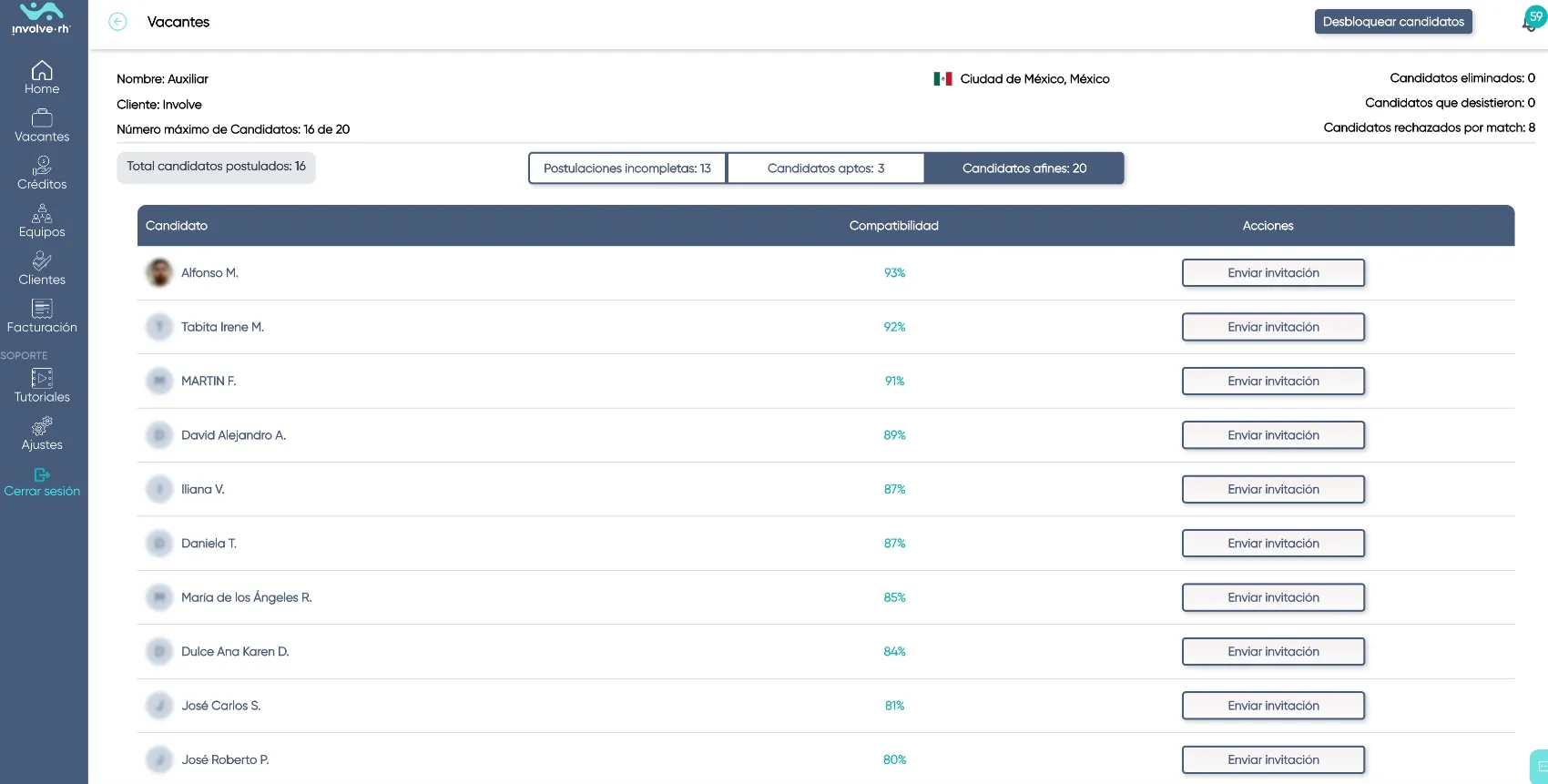Click Iliana V. avatar placeholder
This screenshot has width=1548, height=784.
pos(159,489)
